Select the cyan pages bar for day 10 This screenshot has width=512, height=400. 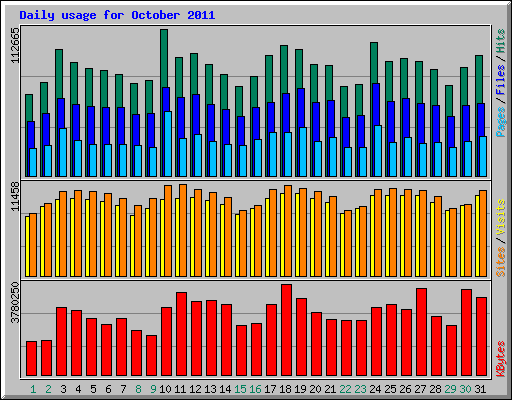coord(168,144)
